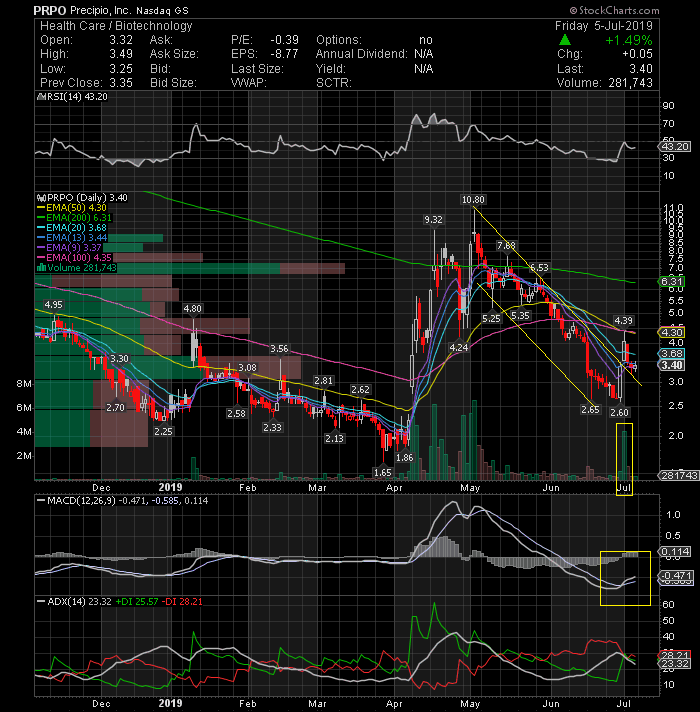Click the Chg value +0.05
This screenshot has width=700, height=712.
click(637, 54)
